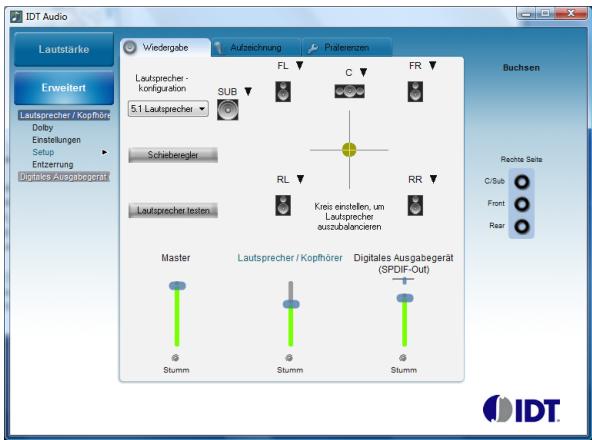Viewport: 592px width, 440px height.
Task: Click the Erweitert button
Action: pyautogui.click(x=64, y=88)
